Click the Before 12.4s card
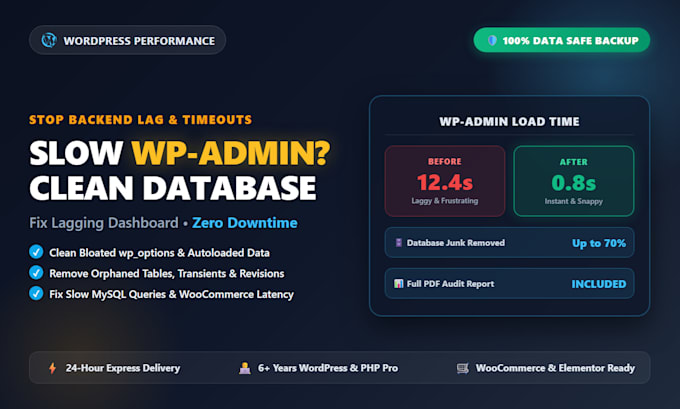 coord(445,181)
